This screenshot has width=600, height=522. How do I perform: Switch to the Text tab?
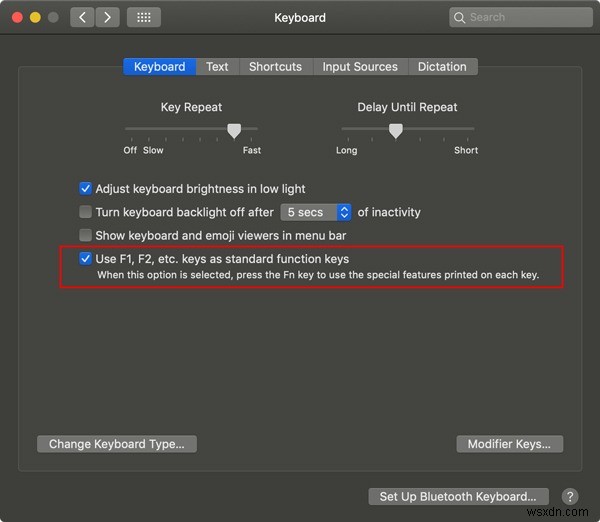point(217,67)
